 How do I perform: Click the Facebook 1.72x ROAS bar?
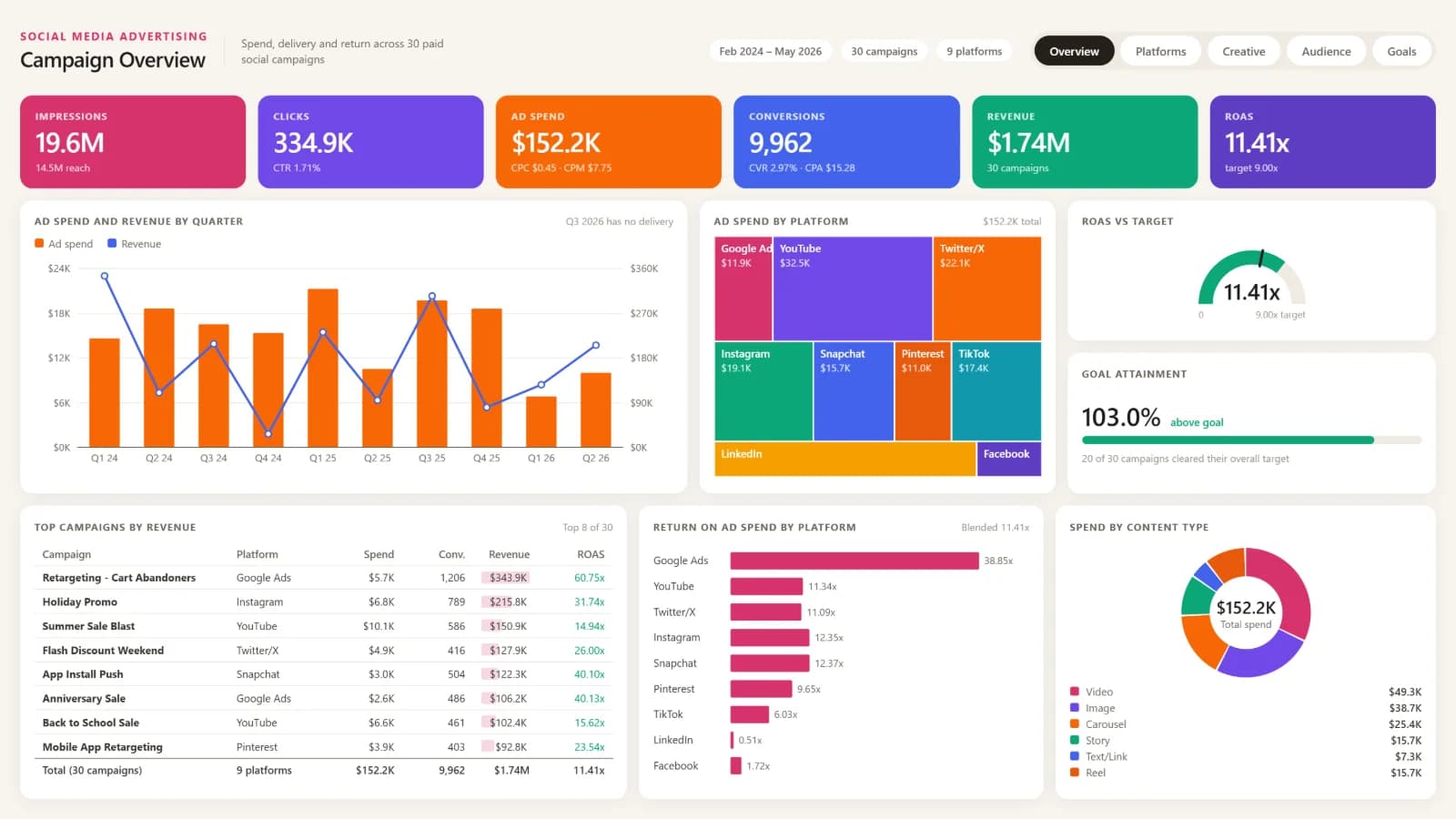coord(735,766)
